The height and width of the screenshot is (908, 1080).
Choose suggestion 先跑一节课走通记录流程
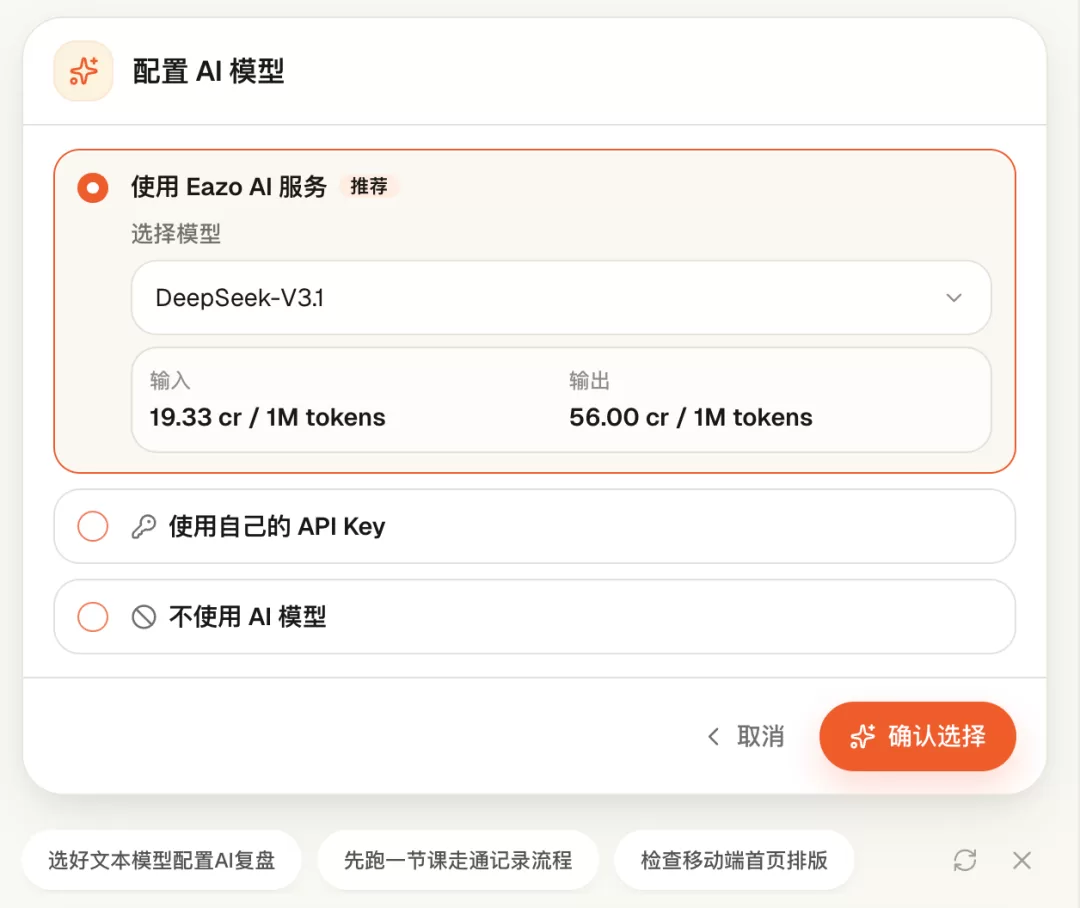(x=458, y=860)
